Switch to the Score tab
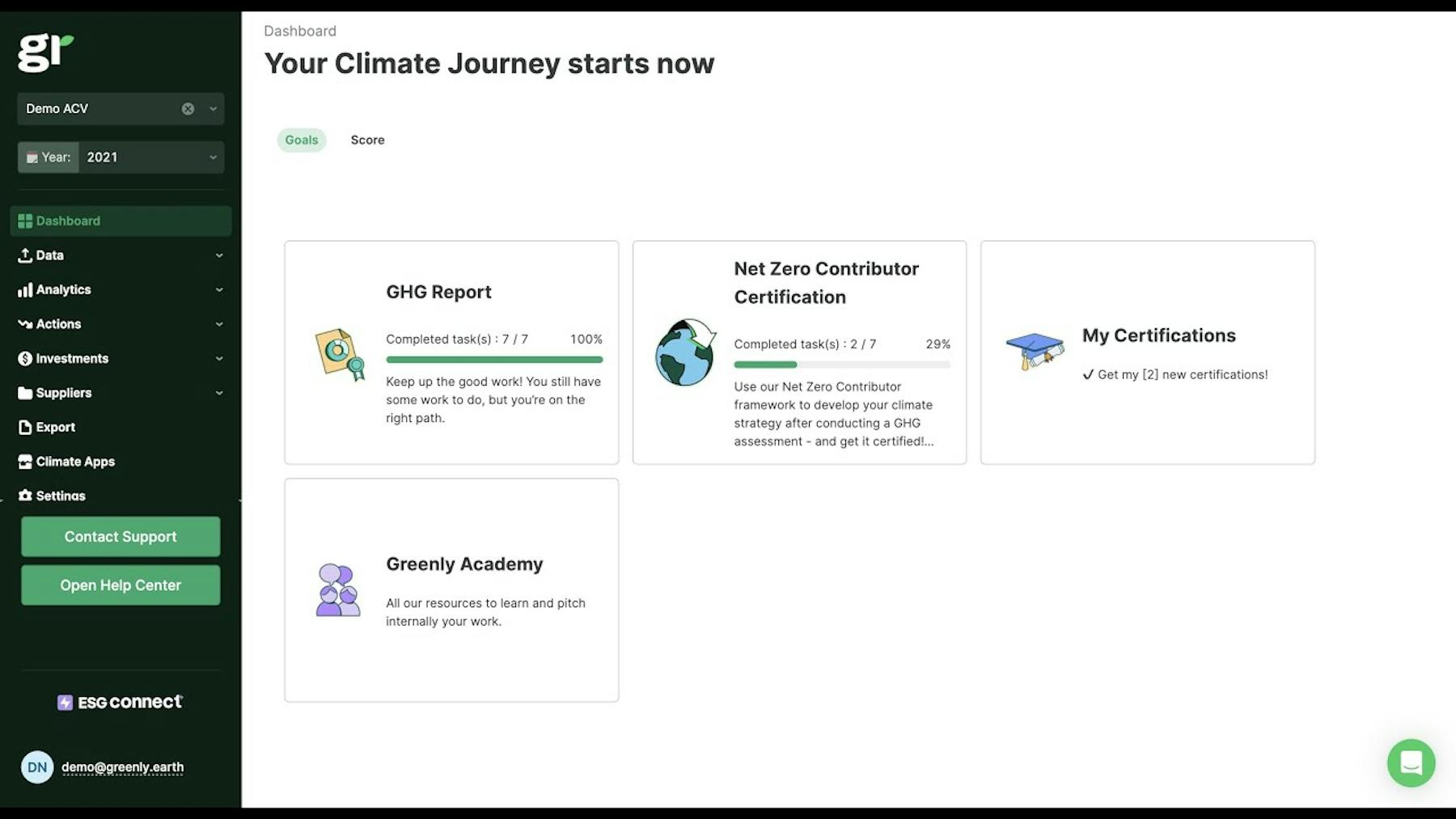Screen dimensions: 1456x819 click(x=367, y=139)
